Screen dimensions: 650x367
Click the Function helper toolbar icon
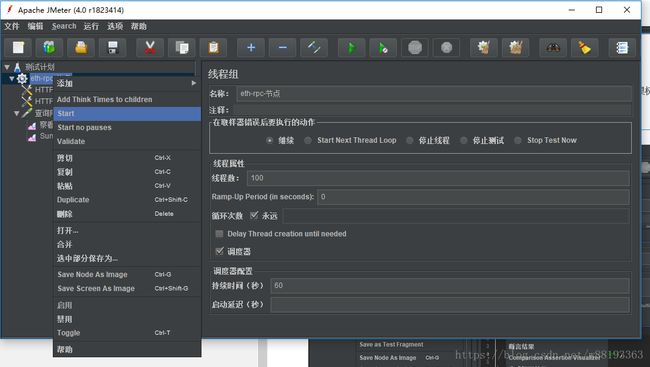pos(622,48)
